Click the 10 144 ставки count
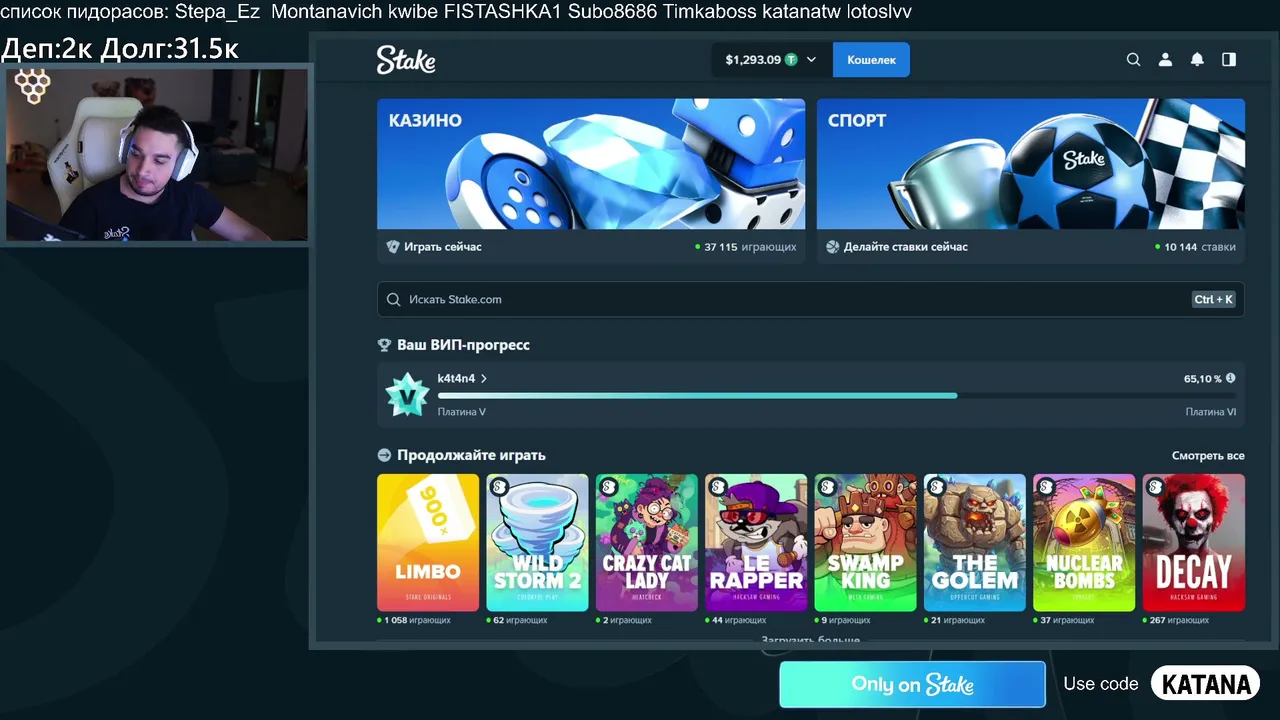Image resolution: width=1280 pixels, height=720 pixels. click(1200, 247)
